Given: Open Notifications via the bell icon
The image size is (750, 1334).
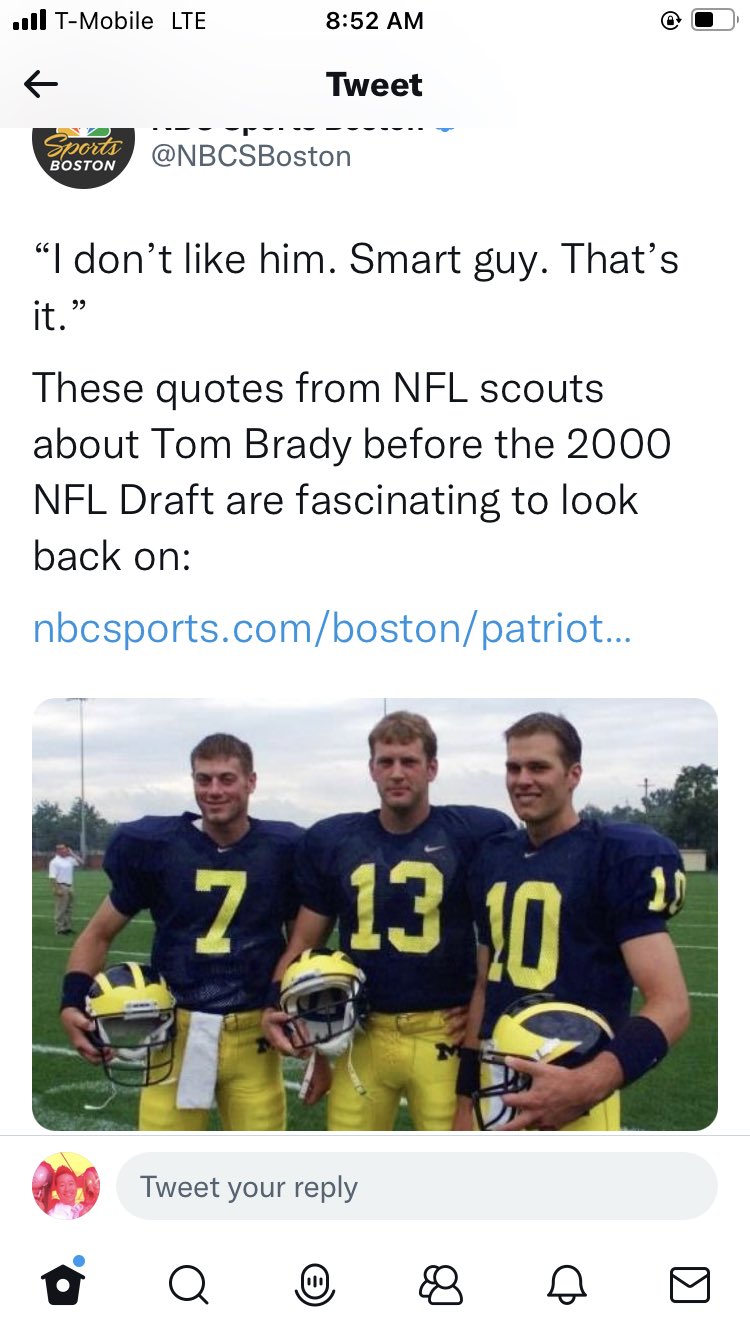Looking at the screenshot, I should tap(565, 1288).
